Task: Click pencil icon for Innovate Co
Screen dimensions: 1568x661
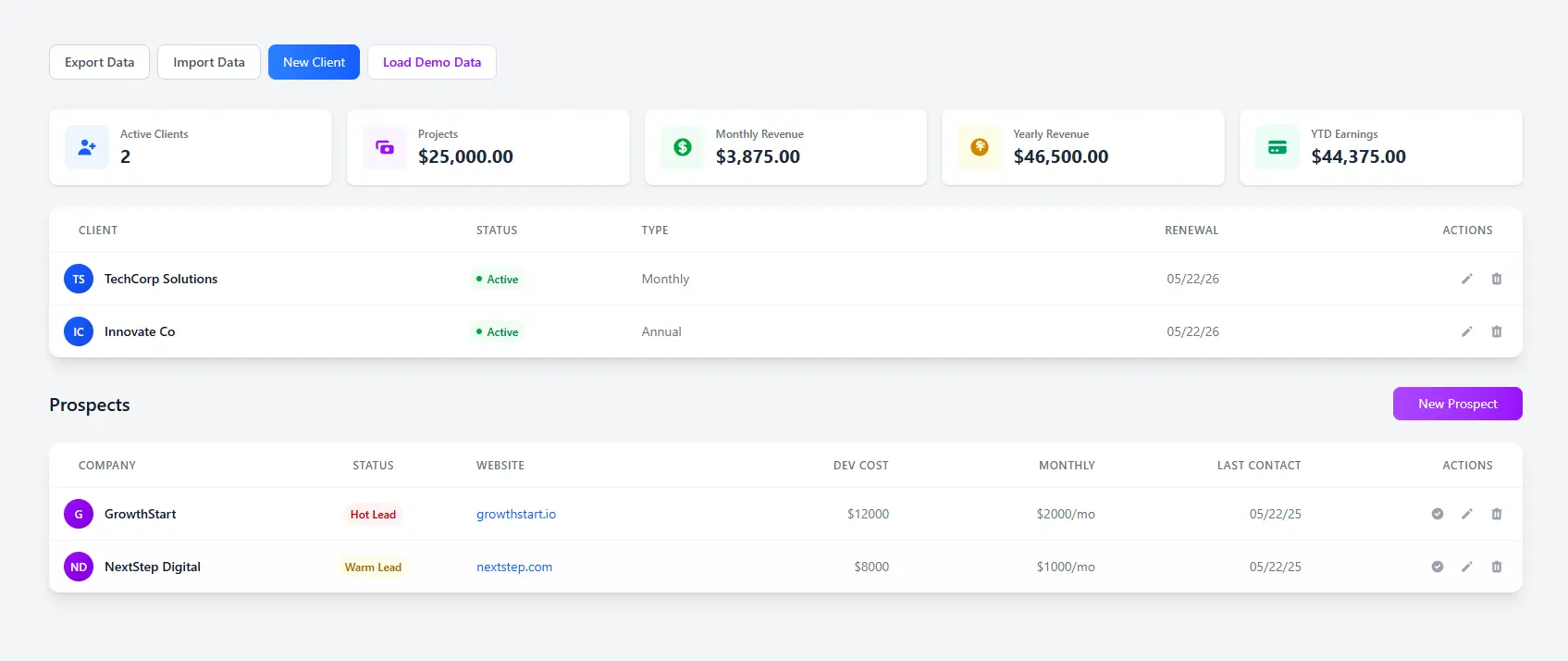Action: (x=1466, y=331)
